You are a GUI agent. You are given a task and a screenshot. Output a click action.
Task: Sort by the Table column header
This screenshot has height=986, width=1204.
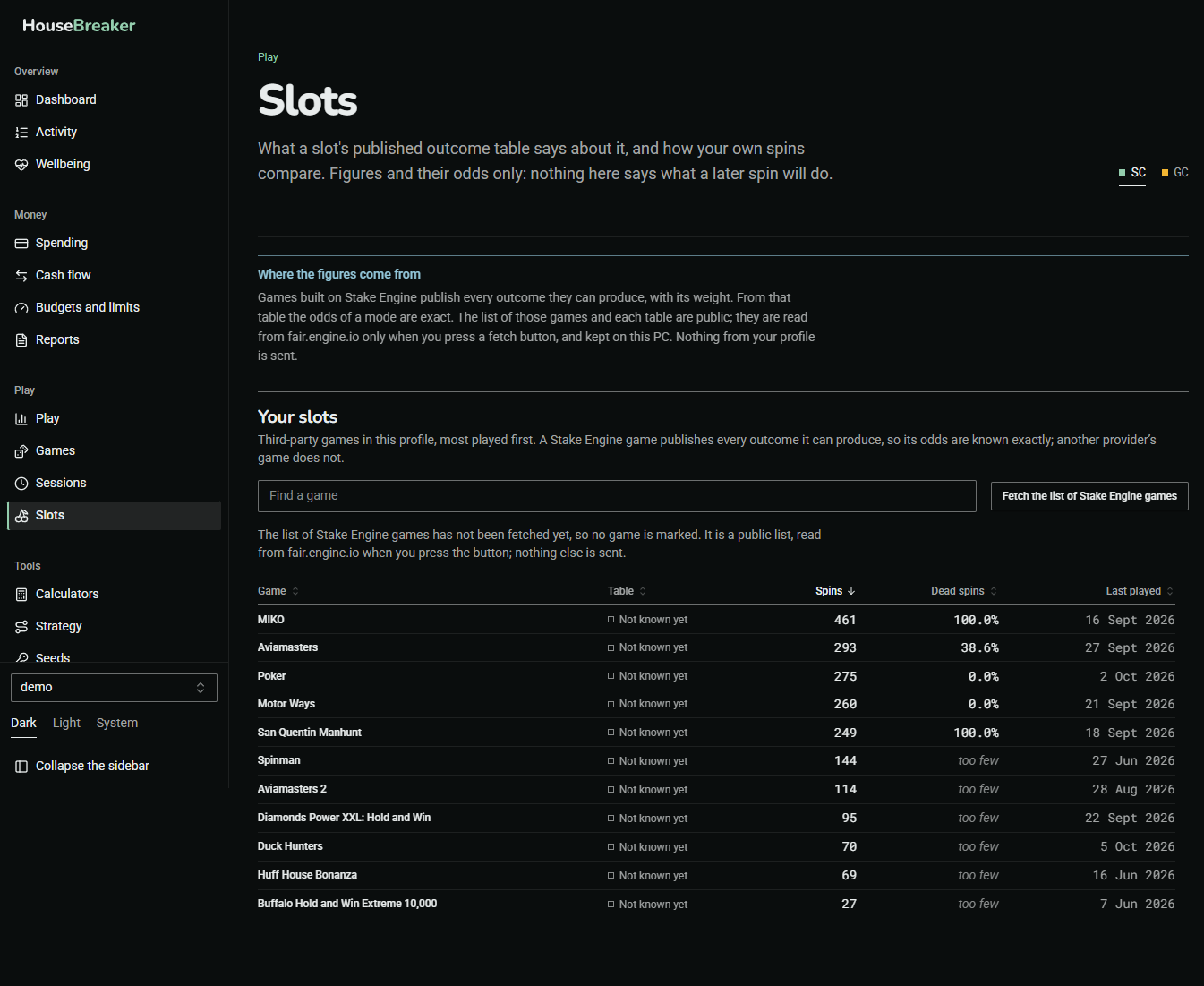(627, 591)
